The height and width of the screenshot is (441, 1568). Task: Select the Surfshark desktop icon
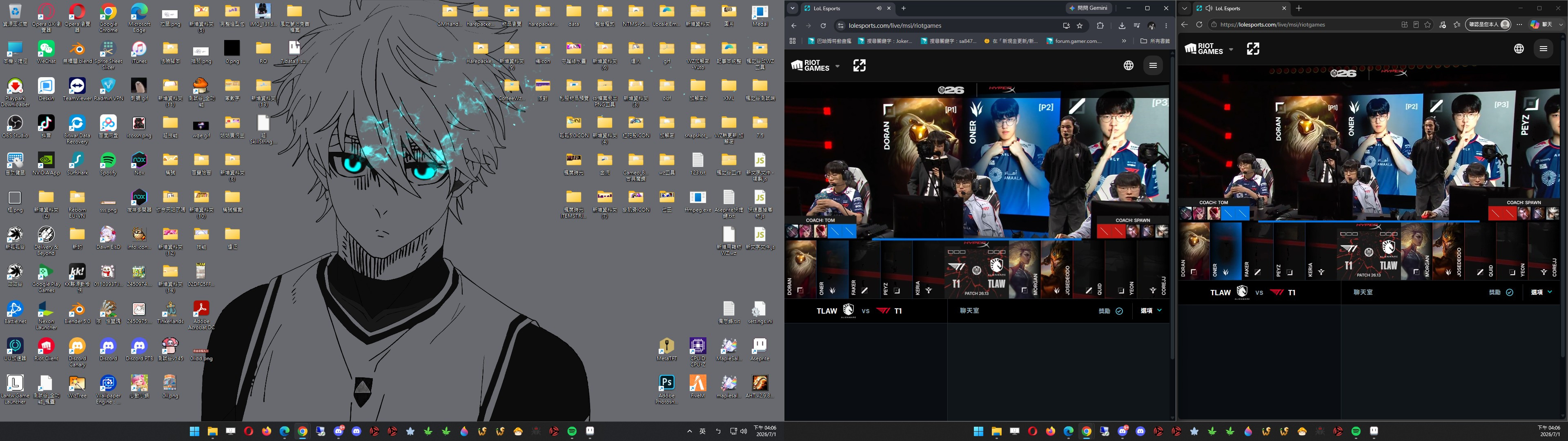coord(77,163)
